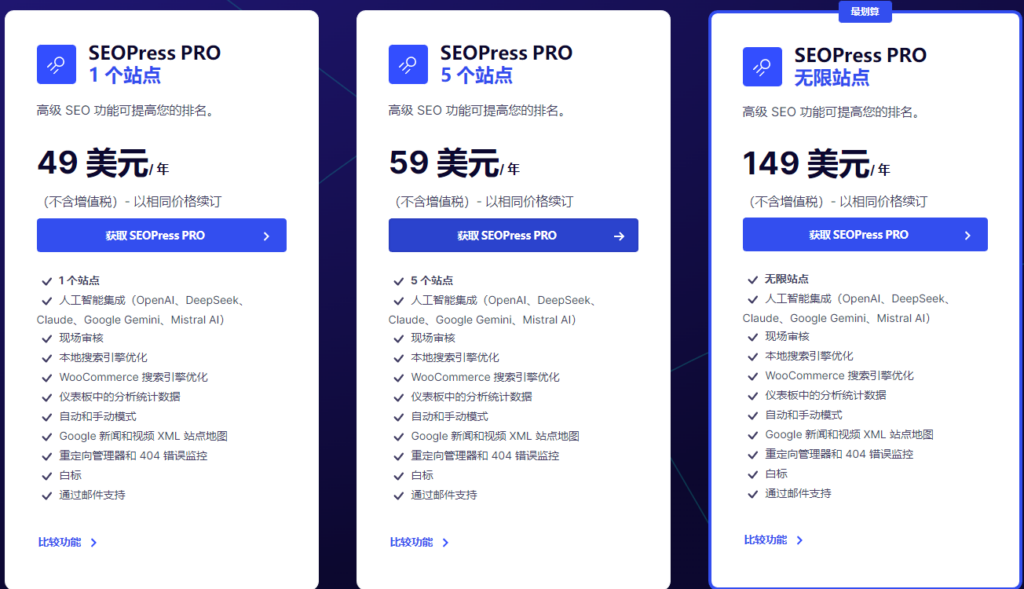Get SEOPress PRO for 149 美元 plan
1024x589 pixels.
coord(865,234)
